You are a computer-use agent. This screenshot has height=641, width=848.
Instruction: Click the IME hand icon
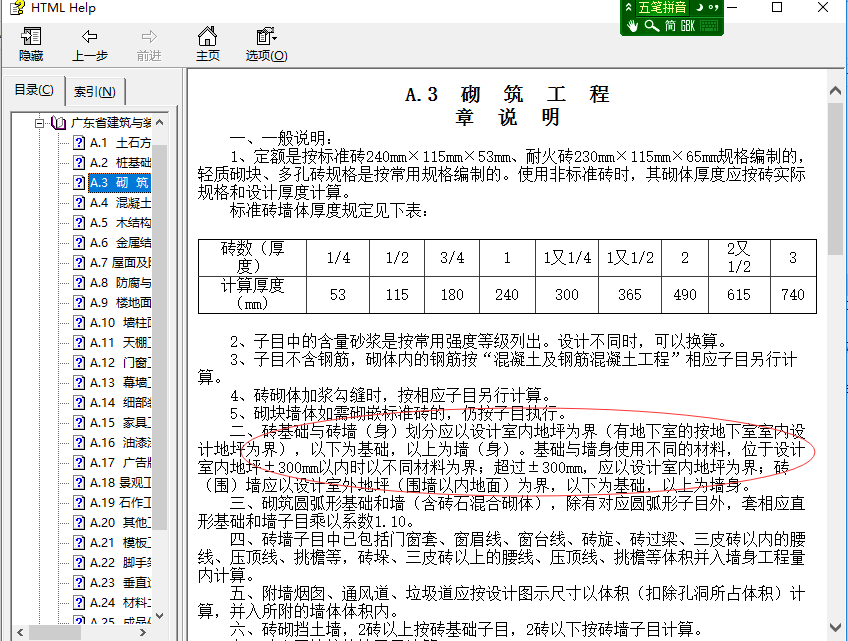(632, 25)
